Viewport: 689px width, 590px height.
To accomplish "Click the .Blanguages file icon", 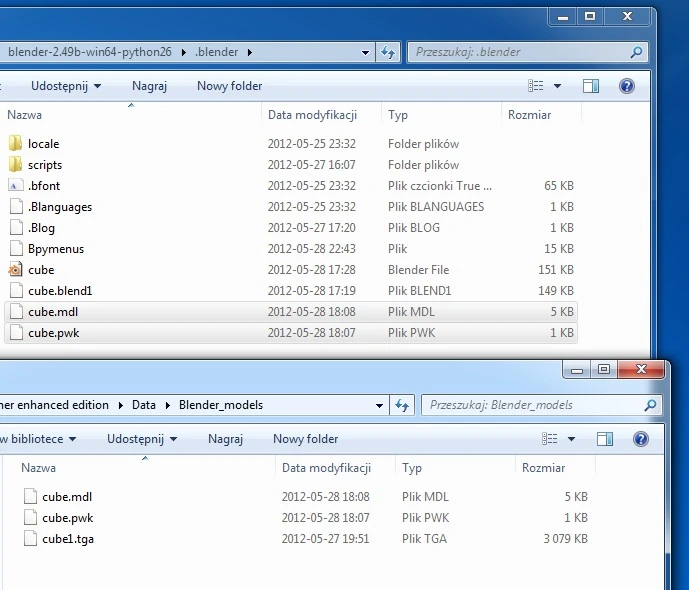I will tap(16, 206).
